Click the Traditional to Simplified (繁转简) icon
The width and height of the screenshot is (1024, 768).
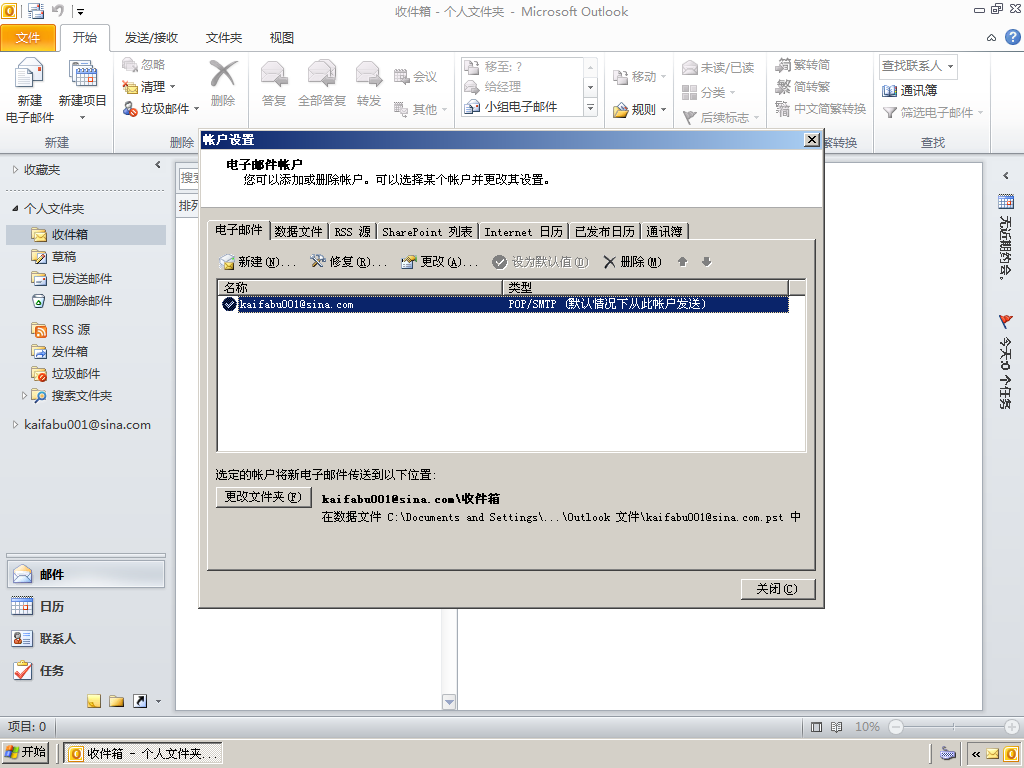pos(782,65)
